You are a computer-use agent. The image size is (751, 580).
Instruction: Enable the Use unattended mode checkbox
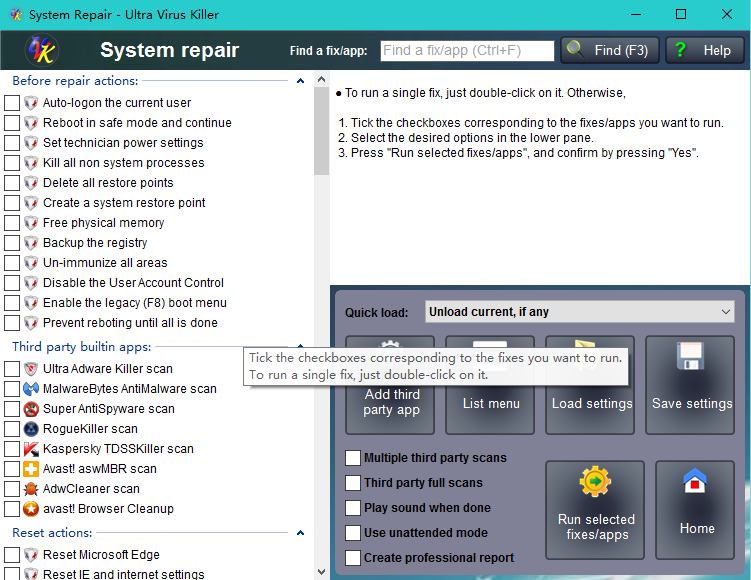pos(353,533)
